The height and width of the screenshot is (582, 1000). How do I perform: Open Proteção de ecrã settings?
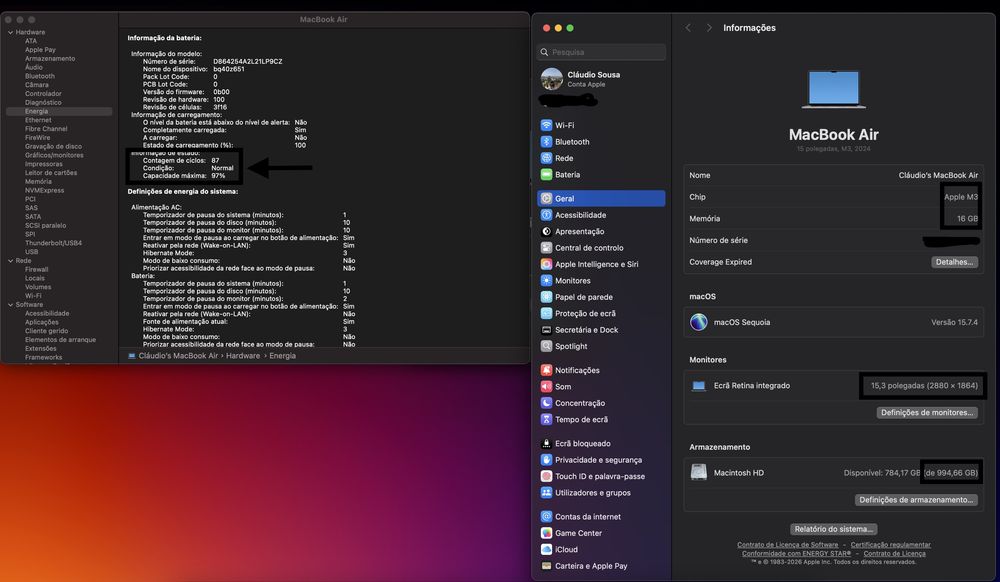pos(601,314)
